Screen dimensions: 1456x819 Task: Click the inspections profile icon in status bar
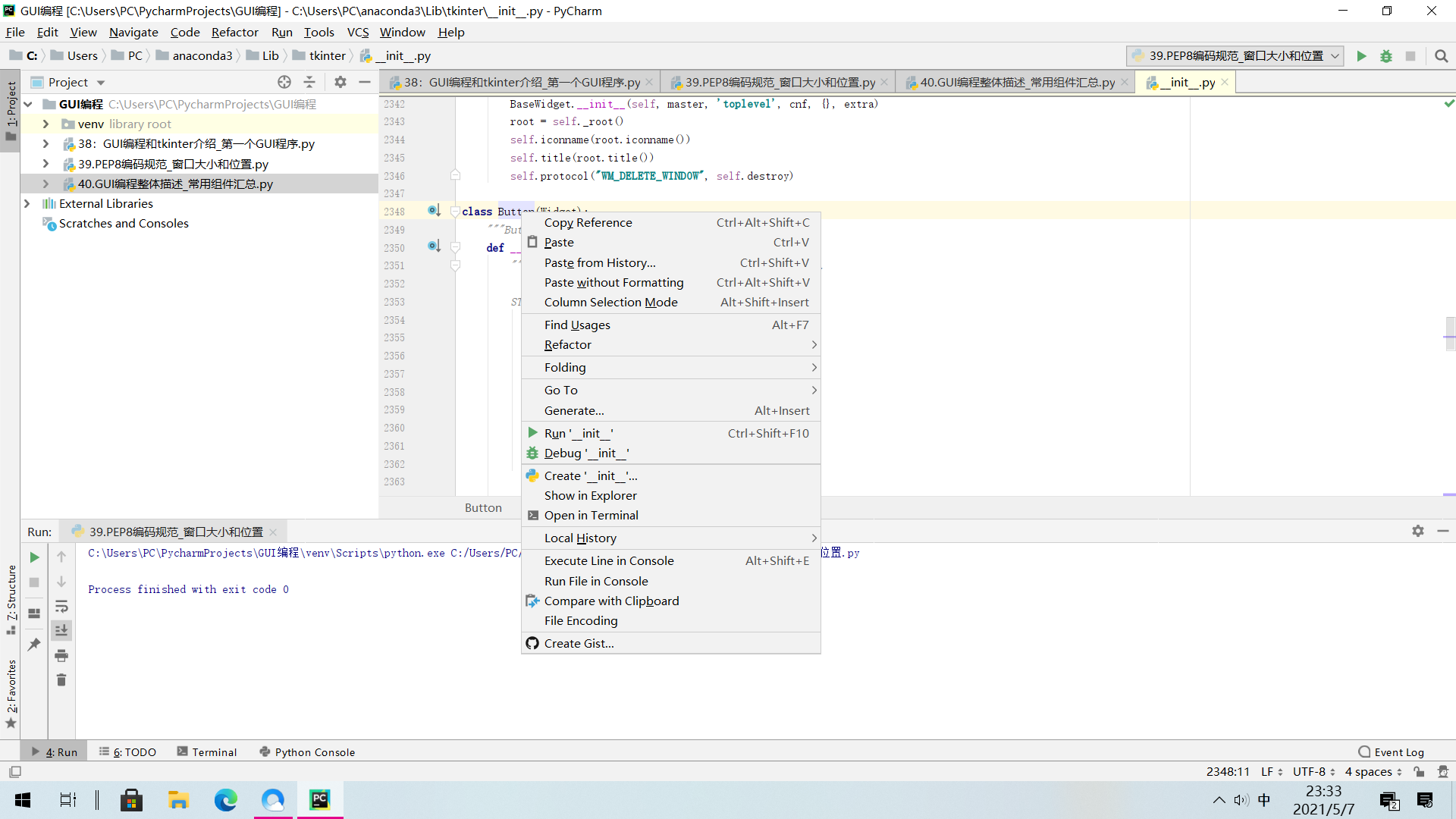click(x=1443, y=772)
